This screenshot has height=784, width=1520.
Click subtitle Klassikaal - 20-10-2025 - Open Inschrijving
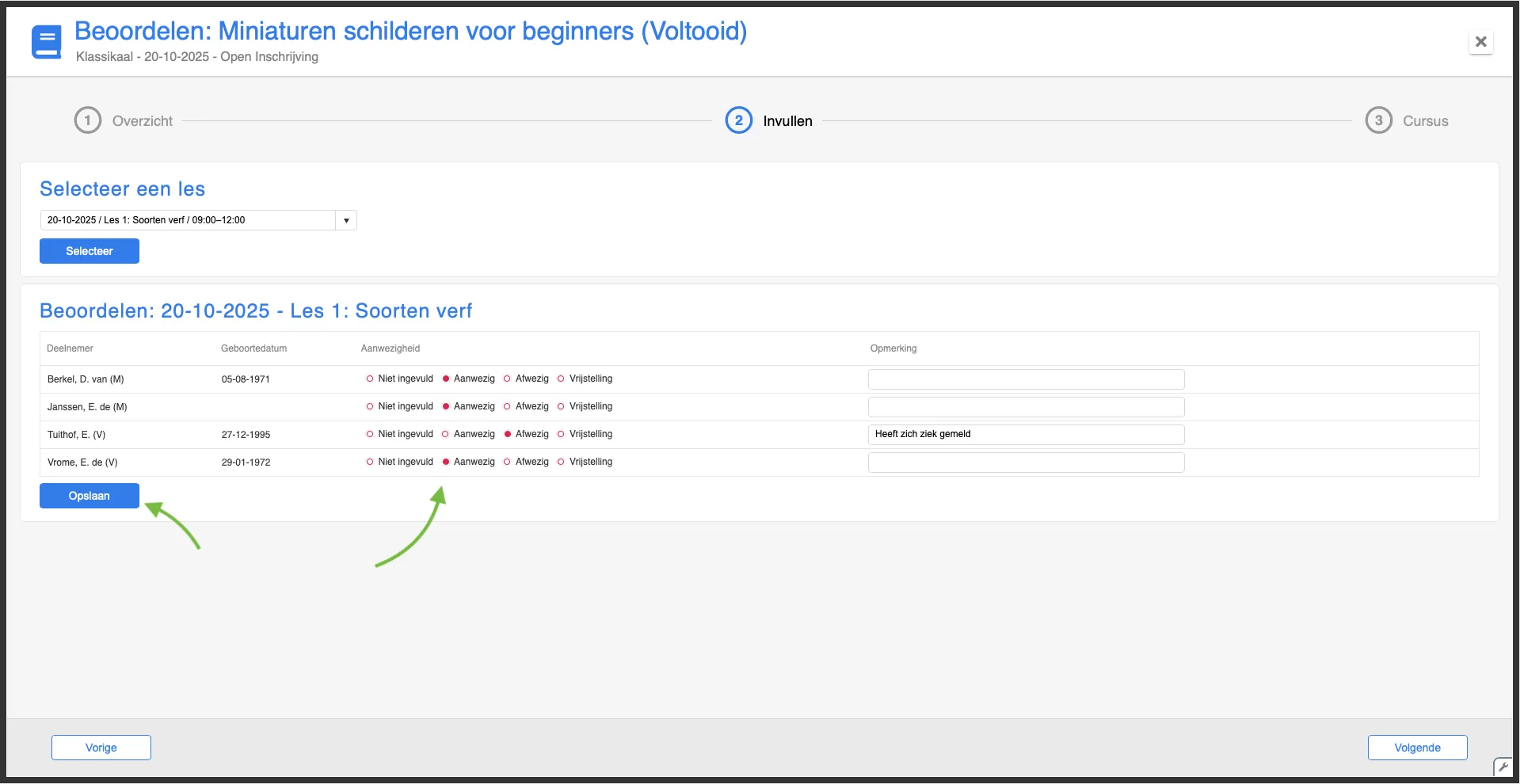(197, 57)
